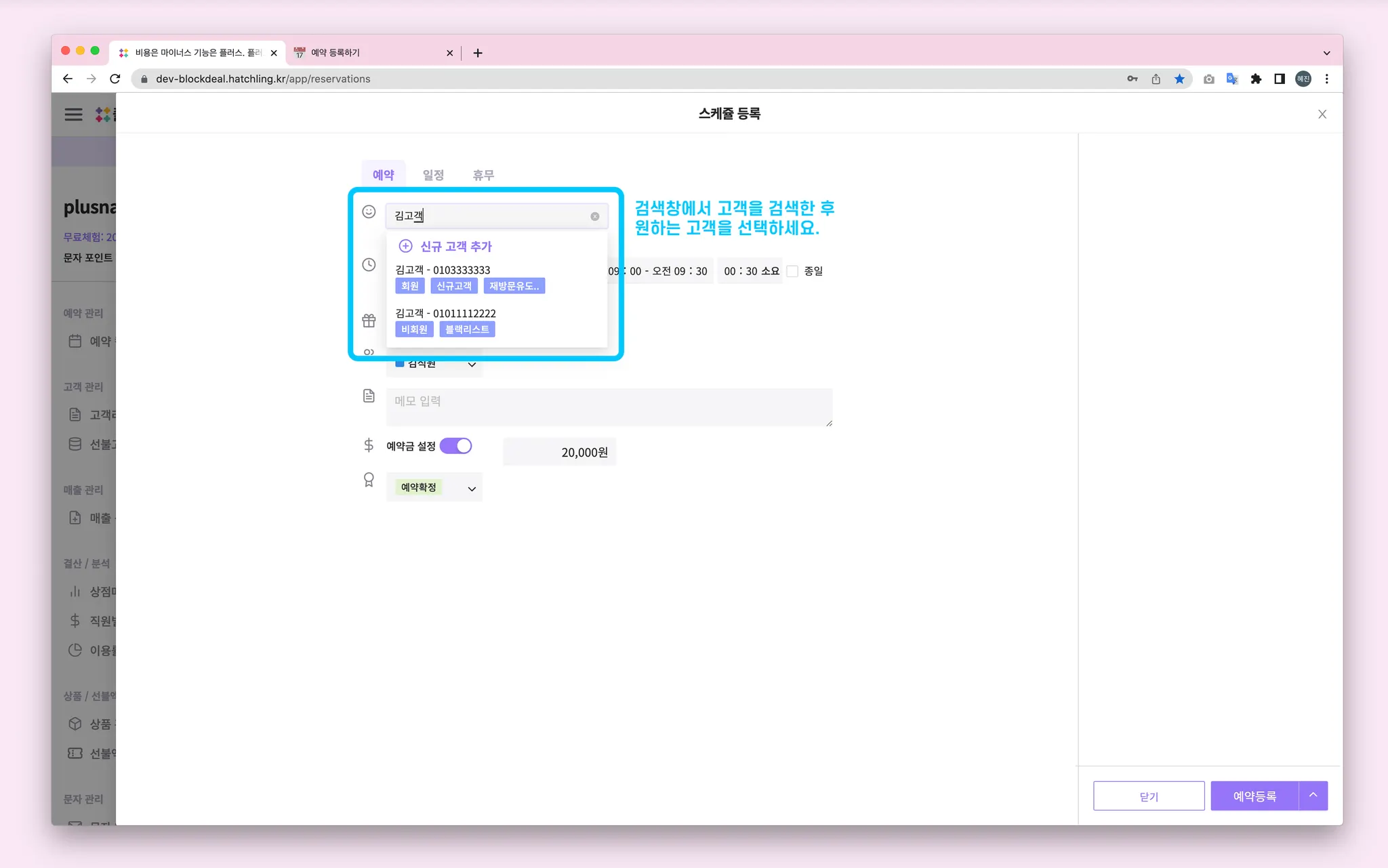Click the 닫기 button

pyautogui.click(x=1148, y=796)
